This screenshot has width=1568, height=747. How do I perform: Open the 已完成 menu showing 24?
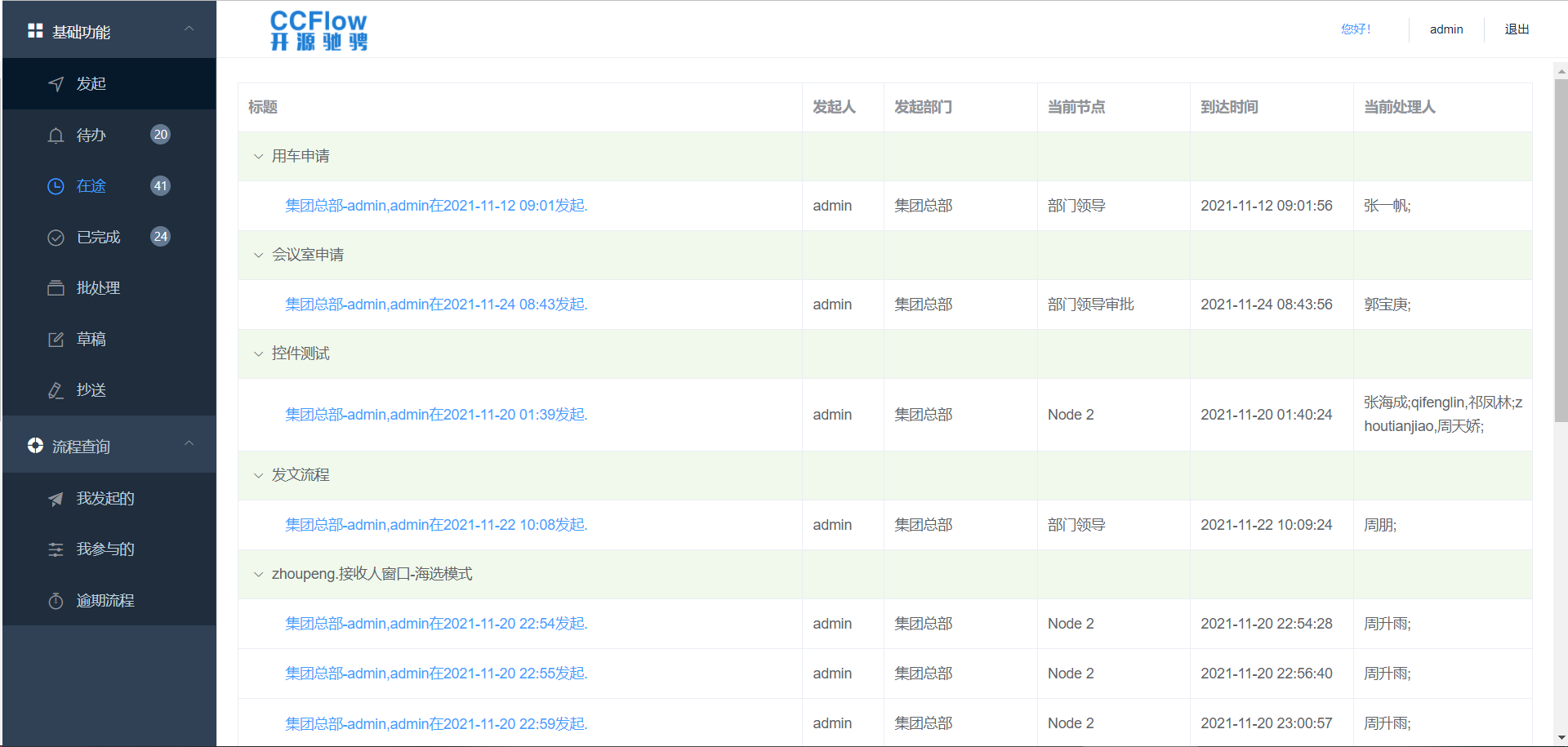[99, 238]
